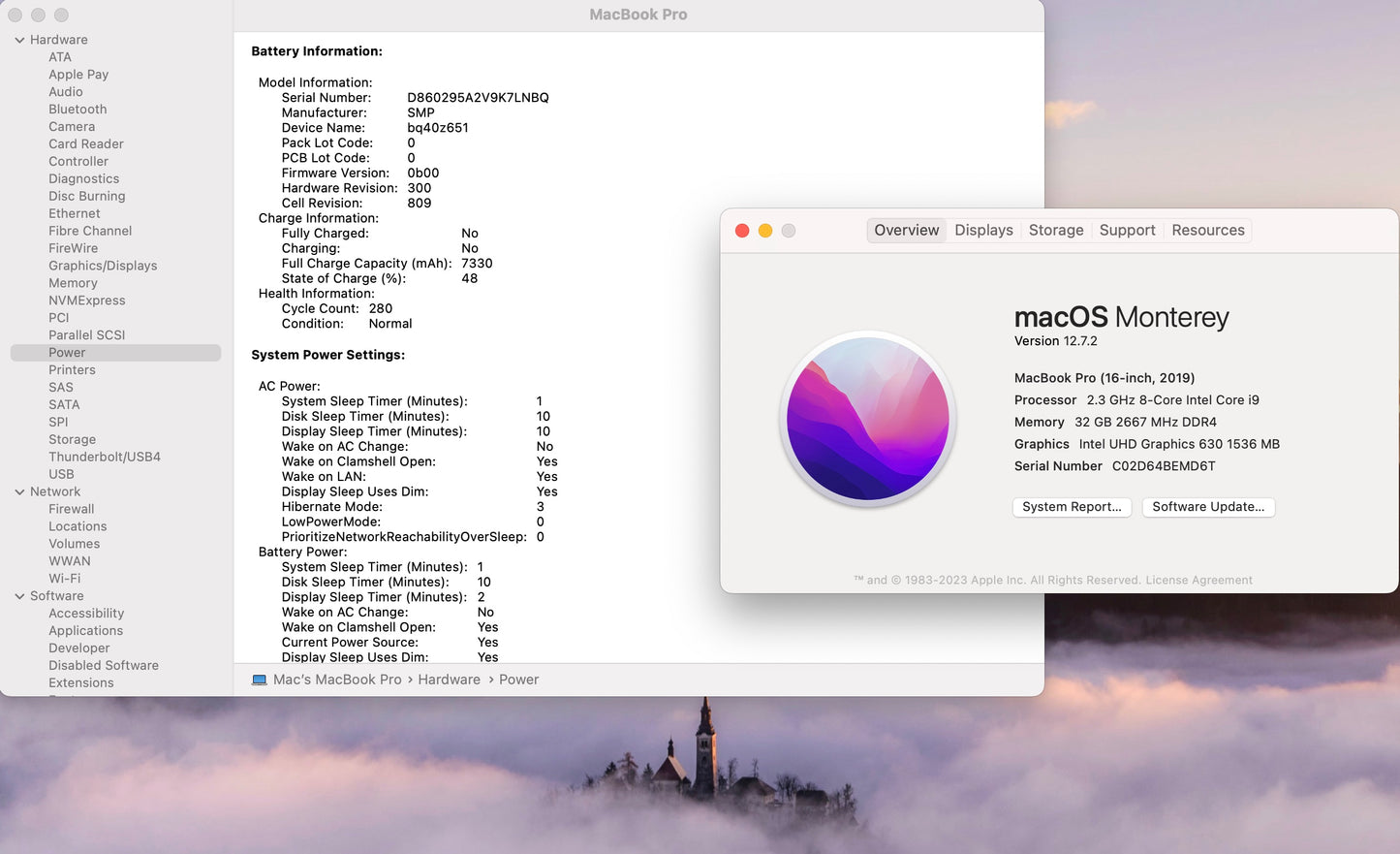
Task: Select Memory in the Hardware list
Action: (x=73, y=282)
